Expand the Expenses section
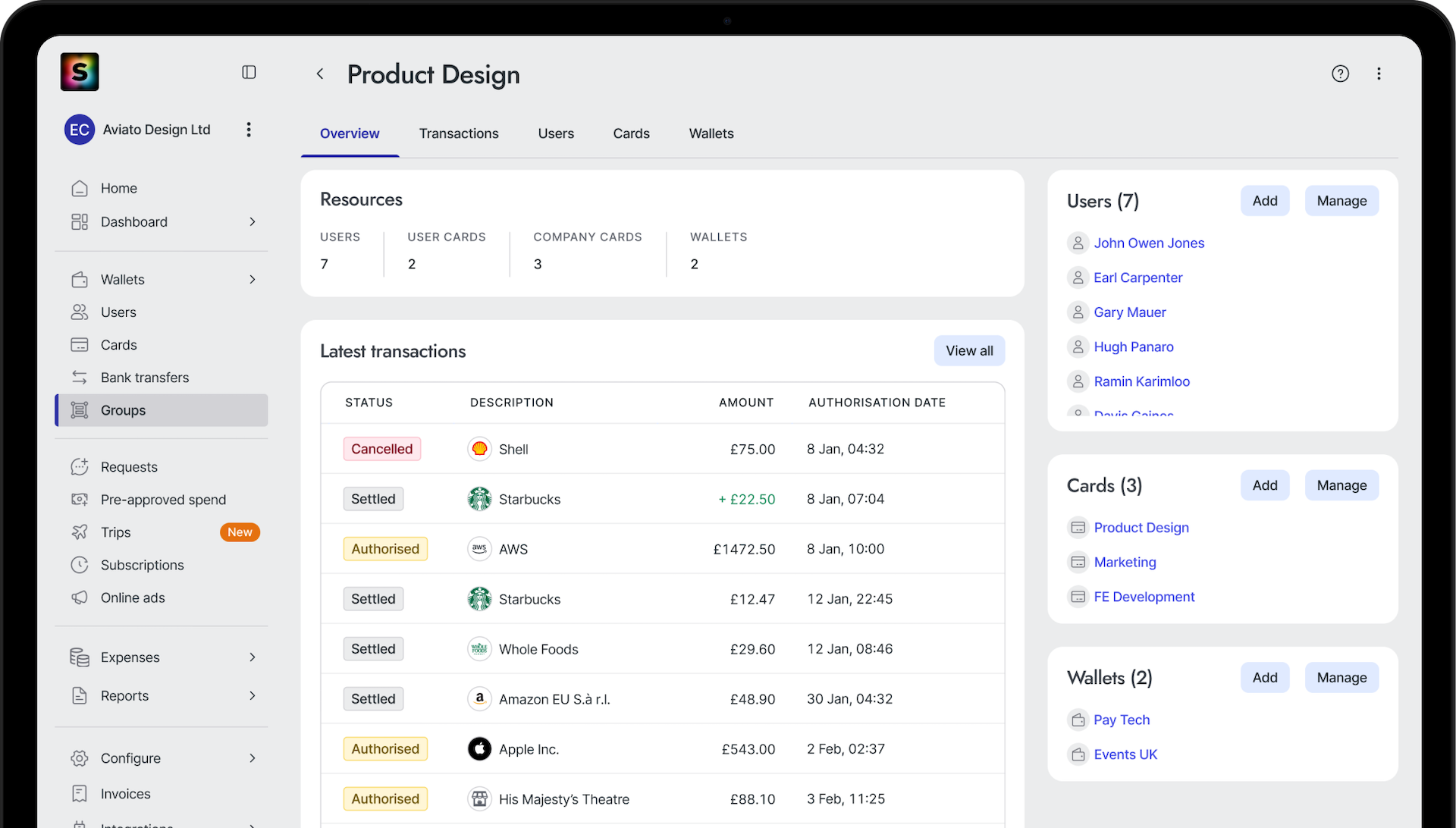 252,657
